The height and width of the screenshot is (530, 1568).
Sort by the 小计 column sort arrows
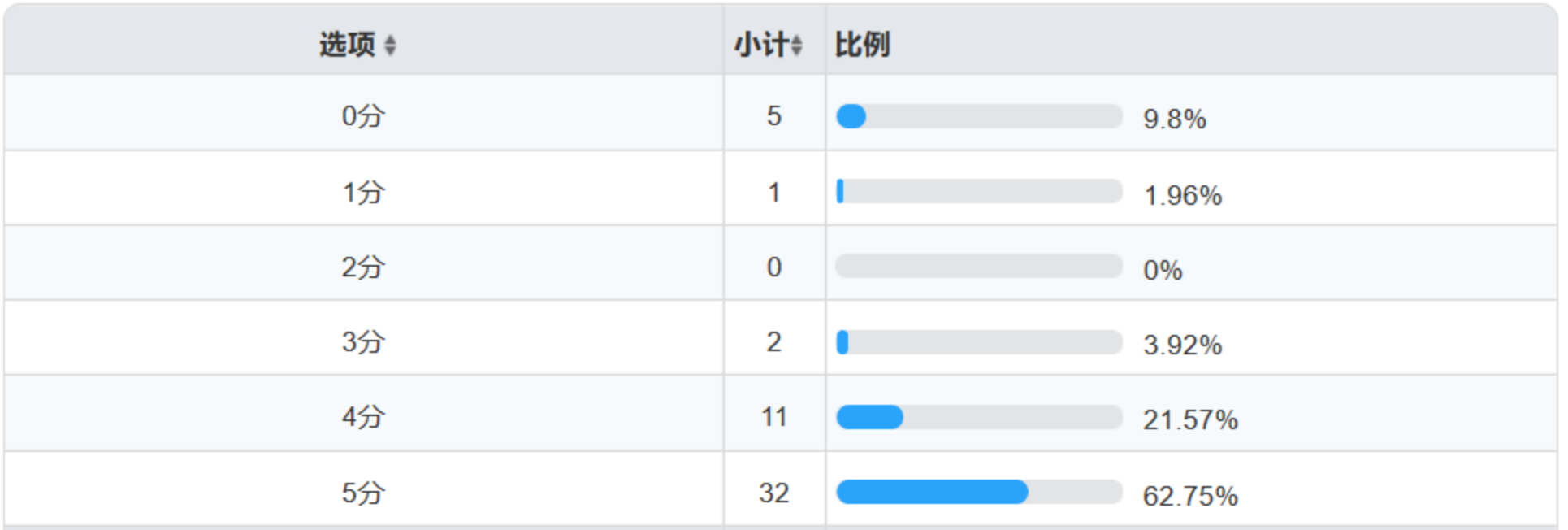(x=797, y=46)
